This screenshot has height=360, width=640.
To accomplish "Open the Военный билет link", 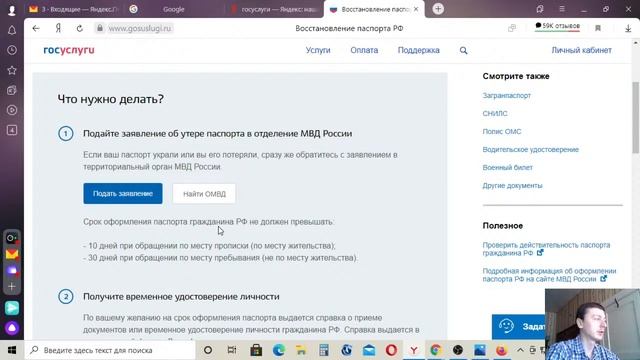I will click(507, 167).
